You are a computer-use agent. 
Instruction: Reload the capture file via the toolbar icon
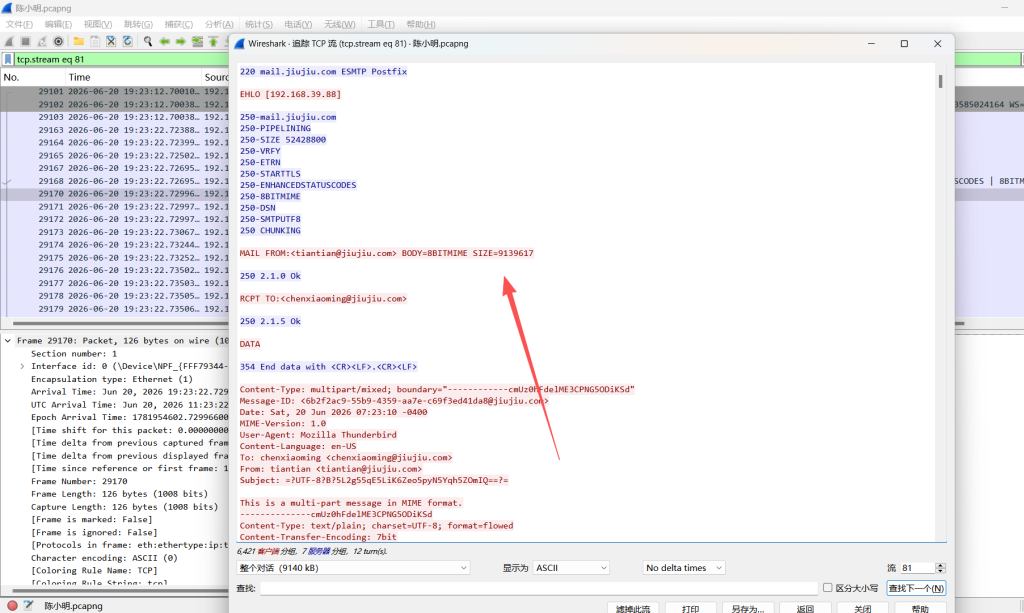[127, 41]
